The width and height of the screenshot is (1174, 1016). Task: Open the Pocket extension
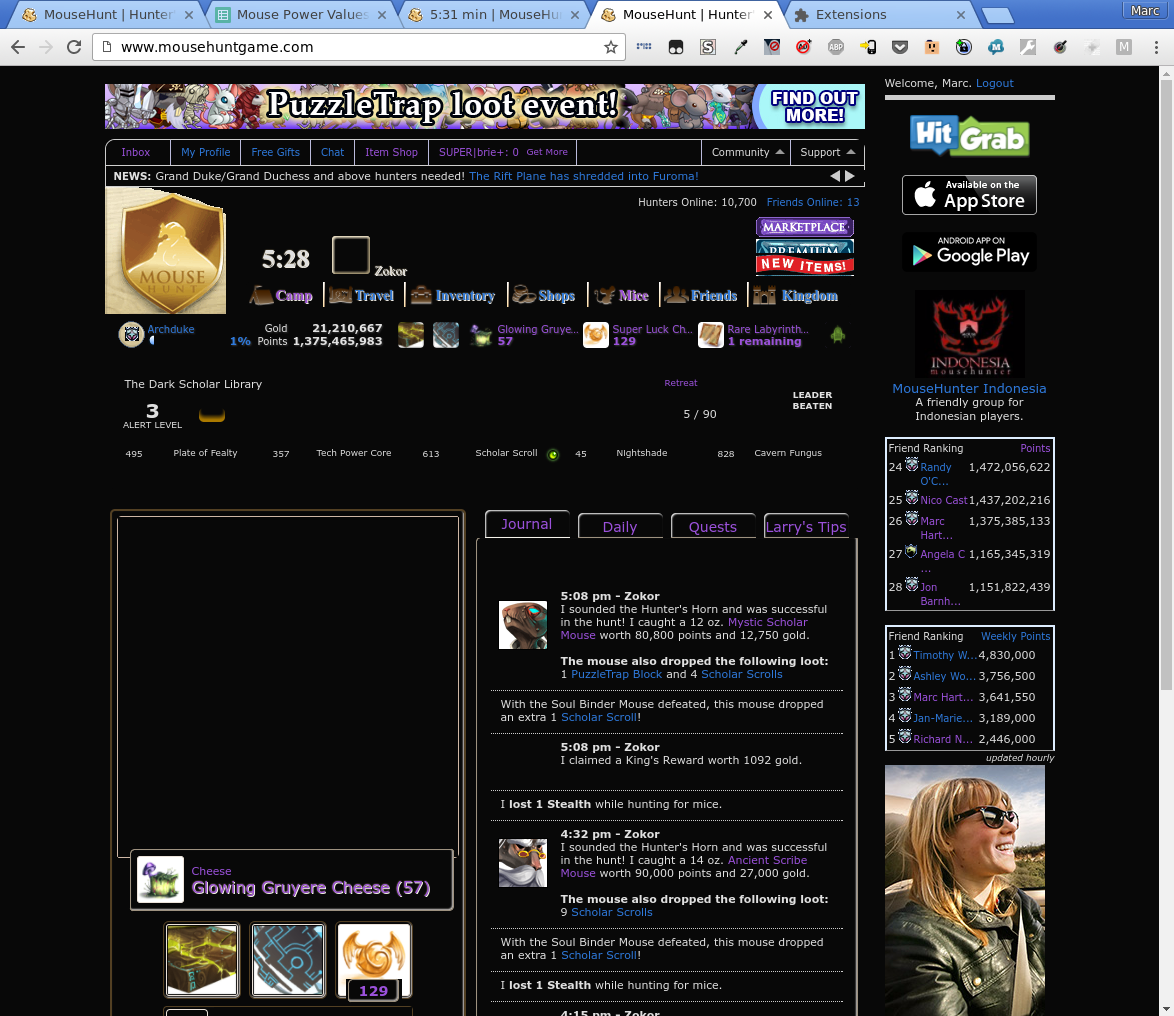click(900, 47)
